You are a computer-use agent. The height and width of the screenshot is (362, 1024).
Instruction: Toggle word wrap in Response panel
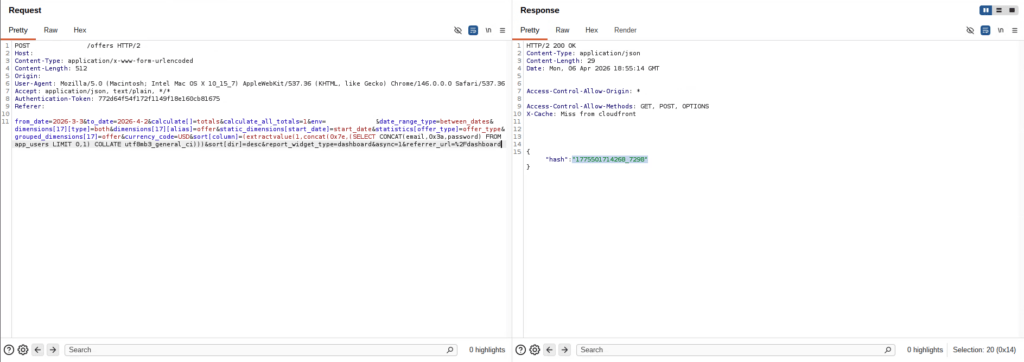tap(985, 30)
